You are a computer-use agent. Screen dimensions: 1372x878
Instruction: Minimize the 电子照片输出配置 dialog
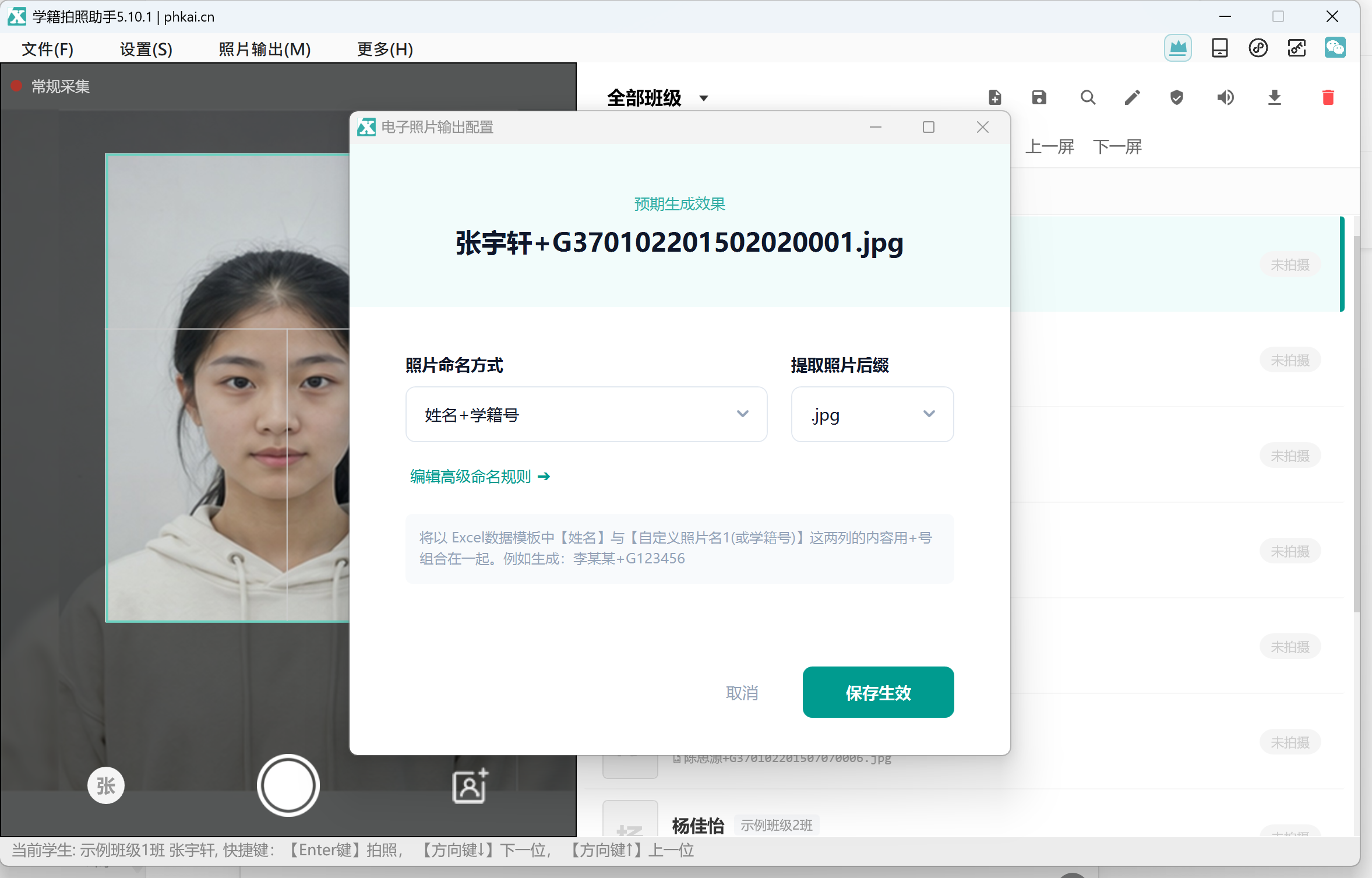[876, 127]
